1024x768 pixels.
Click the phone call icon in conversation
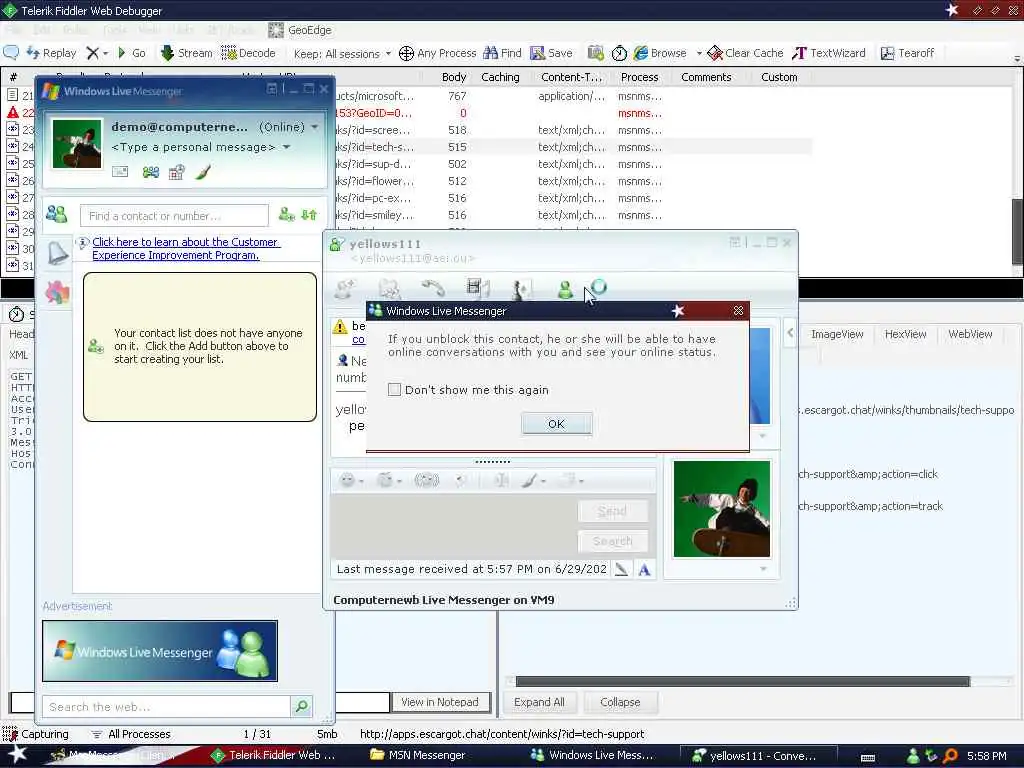433,288
